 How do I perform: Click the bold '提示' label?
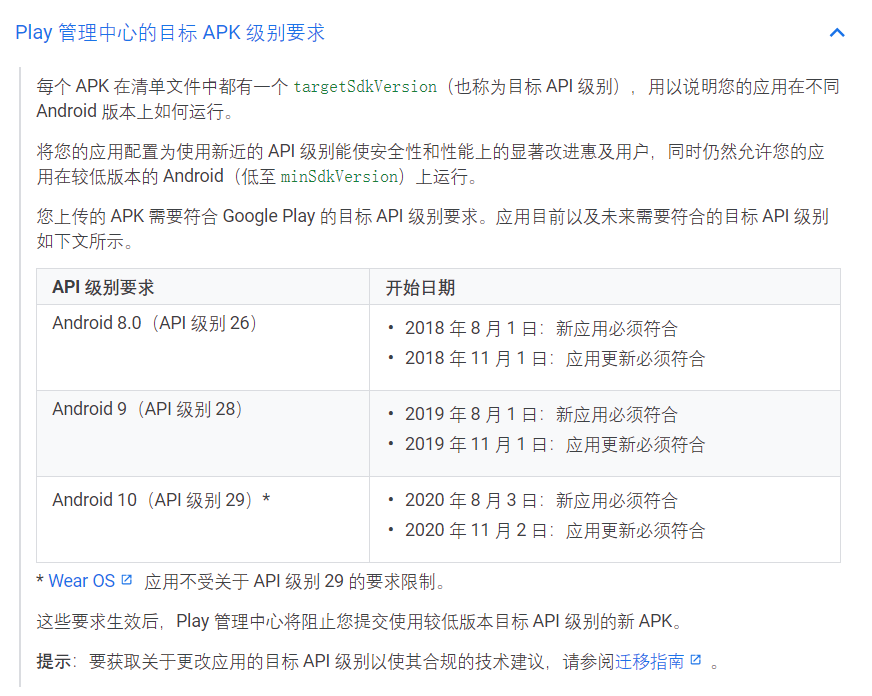coord(53,662)
